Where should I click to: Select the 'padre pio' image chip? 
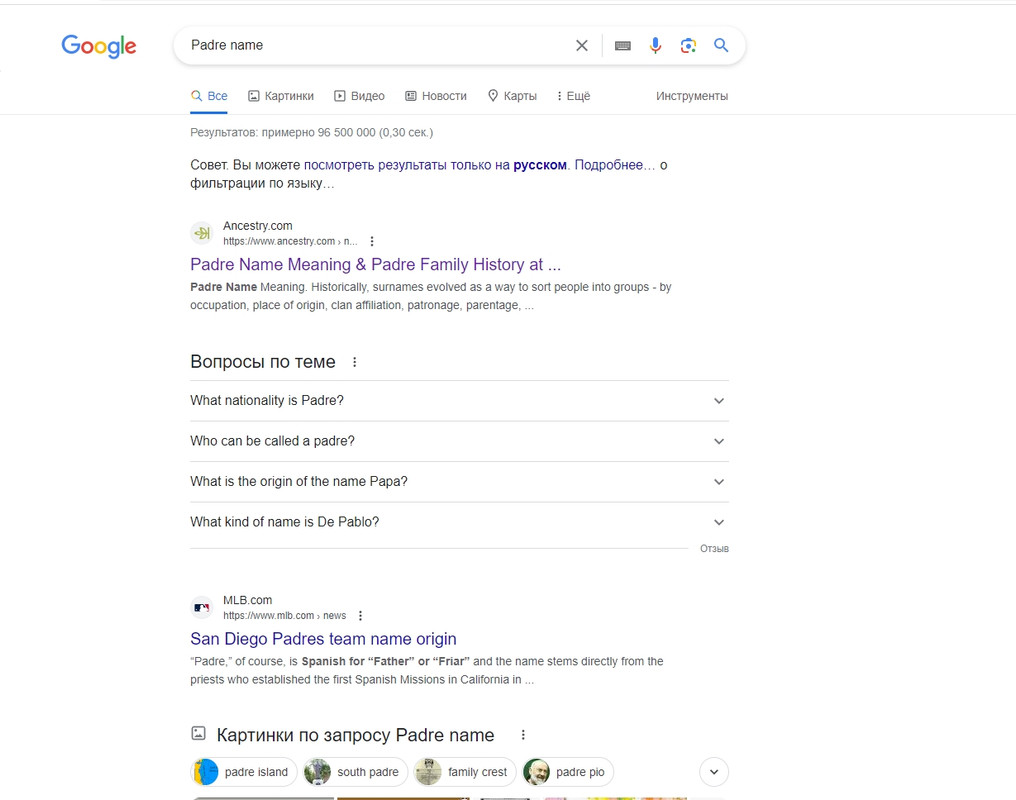click(x=567, y=772)
